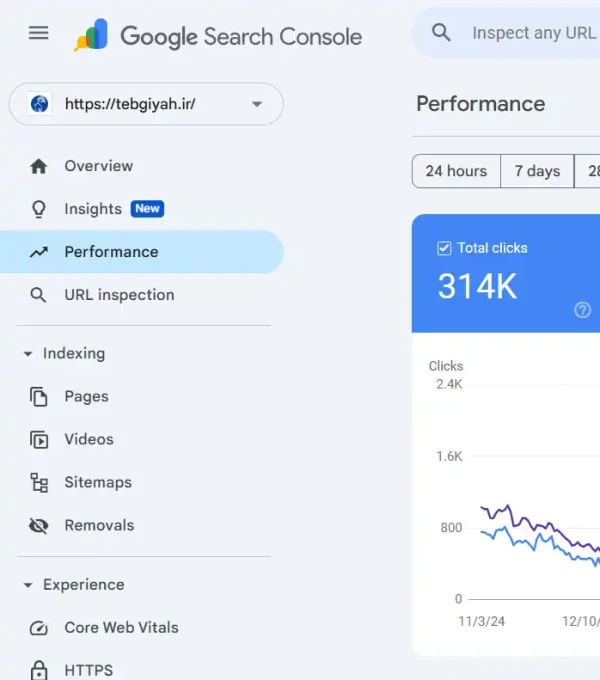
Task: Open the Performance report in sidebar
Action: coord(111,252)
